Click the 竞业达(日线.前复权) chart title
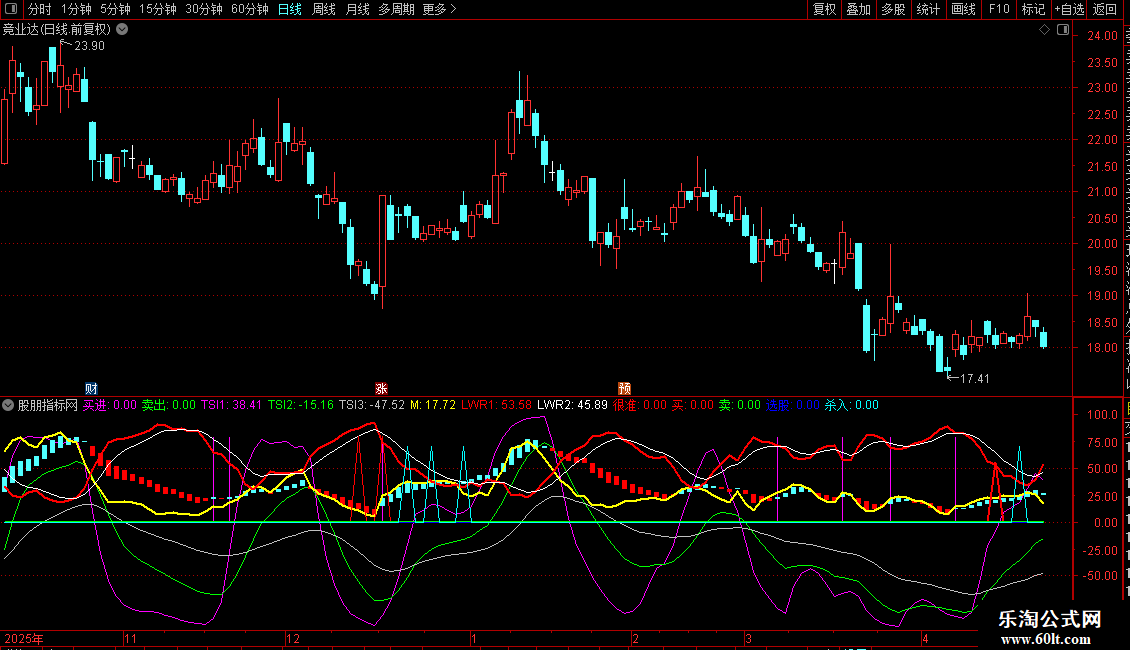This screenshot has height=650, width=1130. coord(57,30)
